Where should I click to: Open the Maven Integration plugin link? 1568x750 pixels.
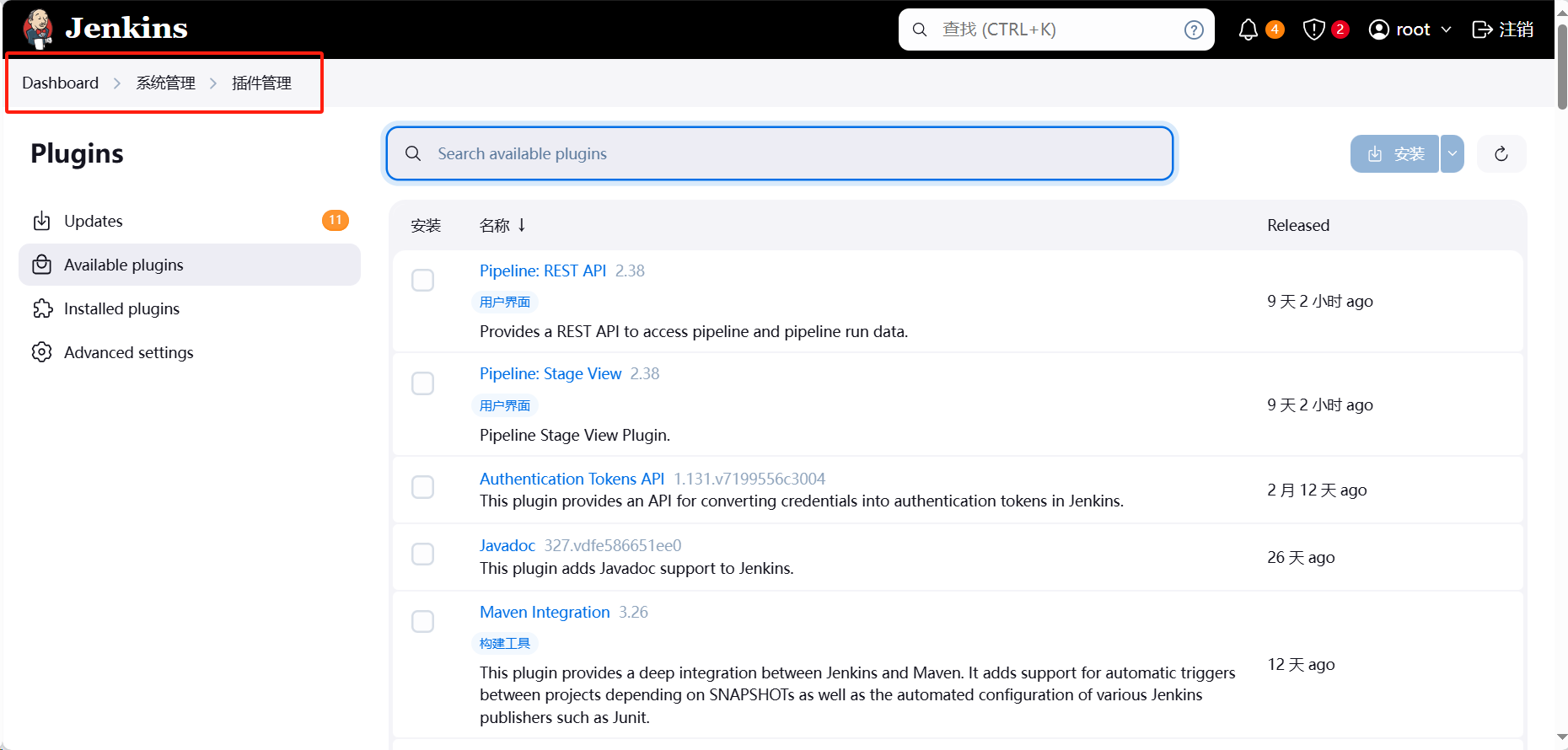tap(545, 612)
